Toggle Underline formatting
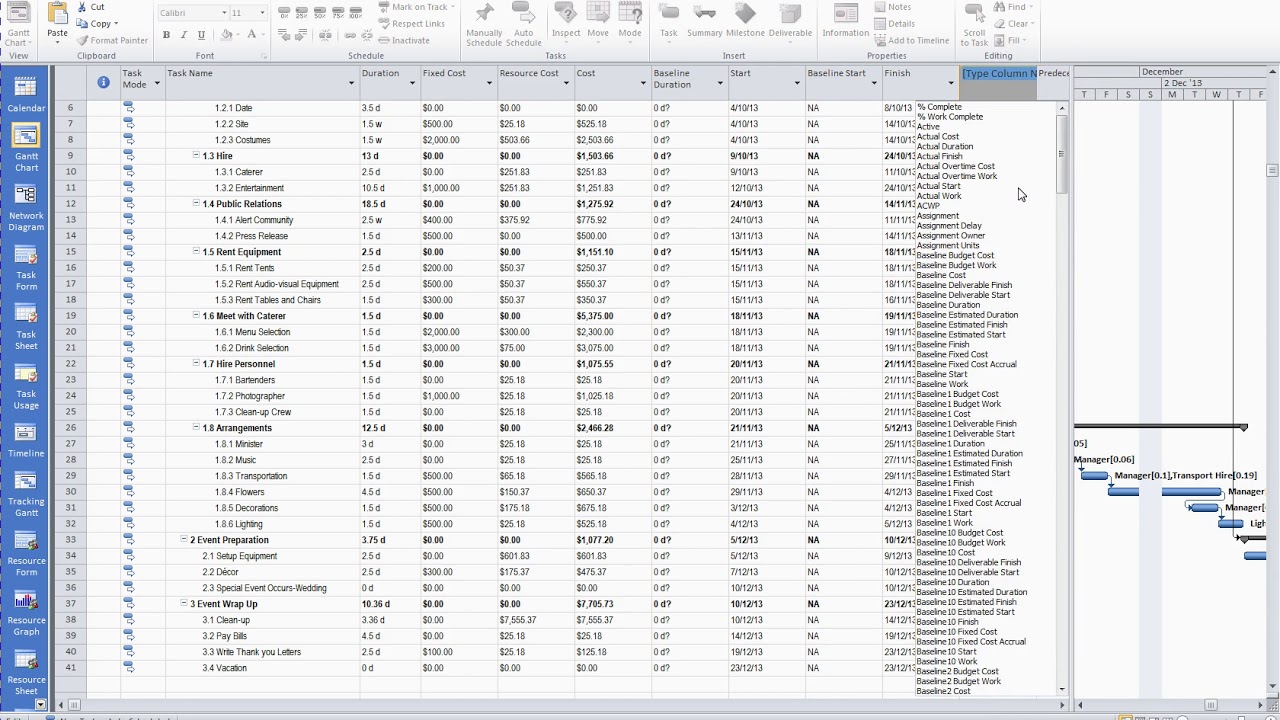 pos(201,35)
